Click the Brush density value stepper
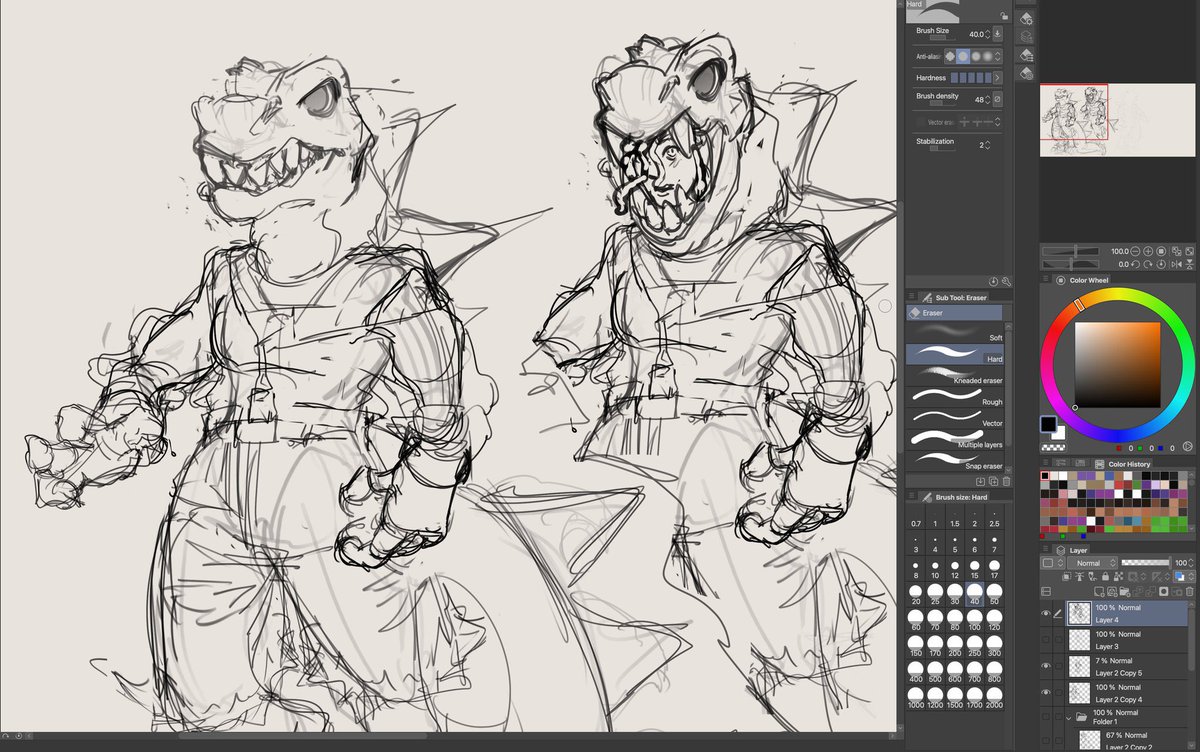This screenshot has height=752, width=1200. click(986, 99)
